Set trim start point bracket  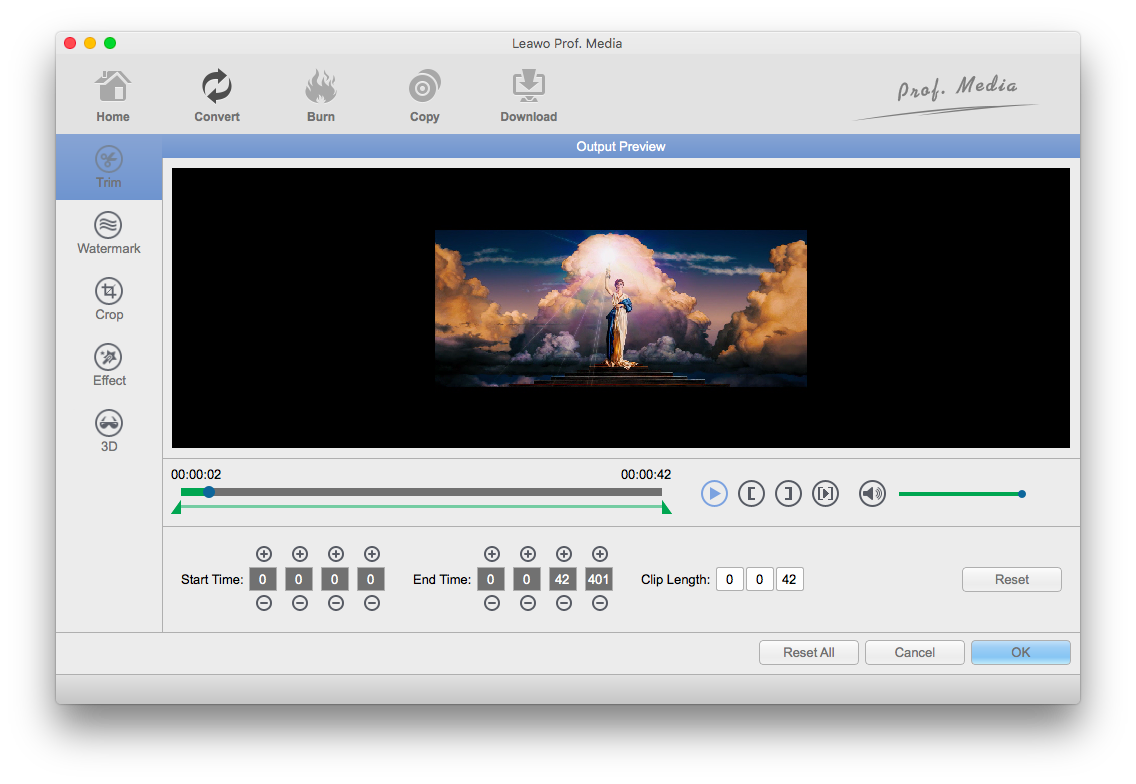pos(751,493)
